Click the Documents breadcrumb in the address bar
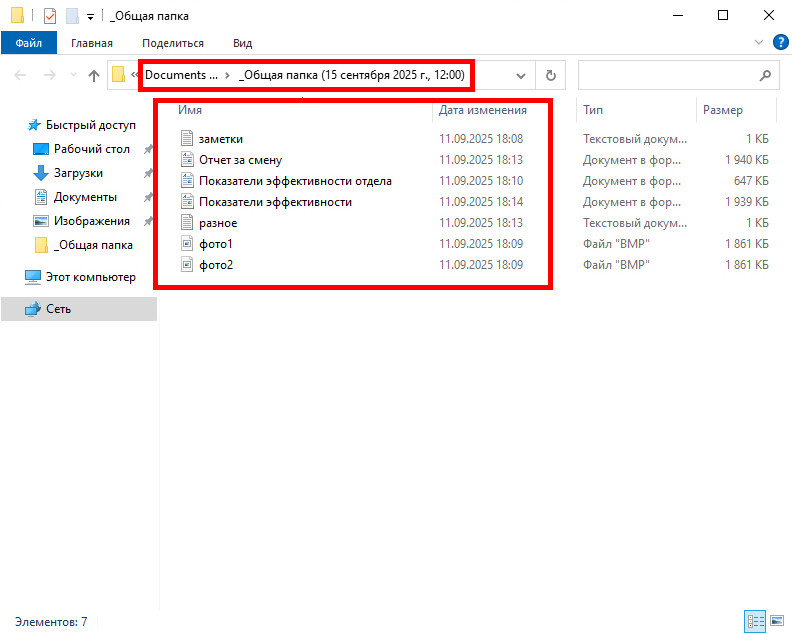 pos(180,75)
